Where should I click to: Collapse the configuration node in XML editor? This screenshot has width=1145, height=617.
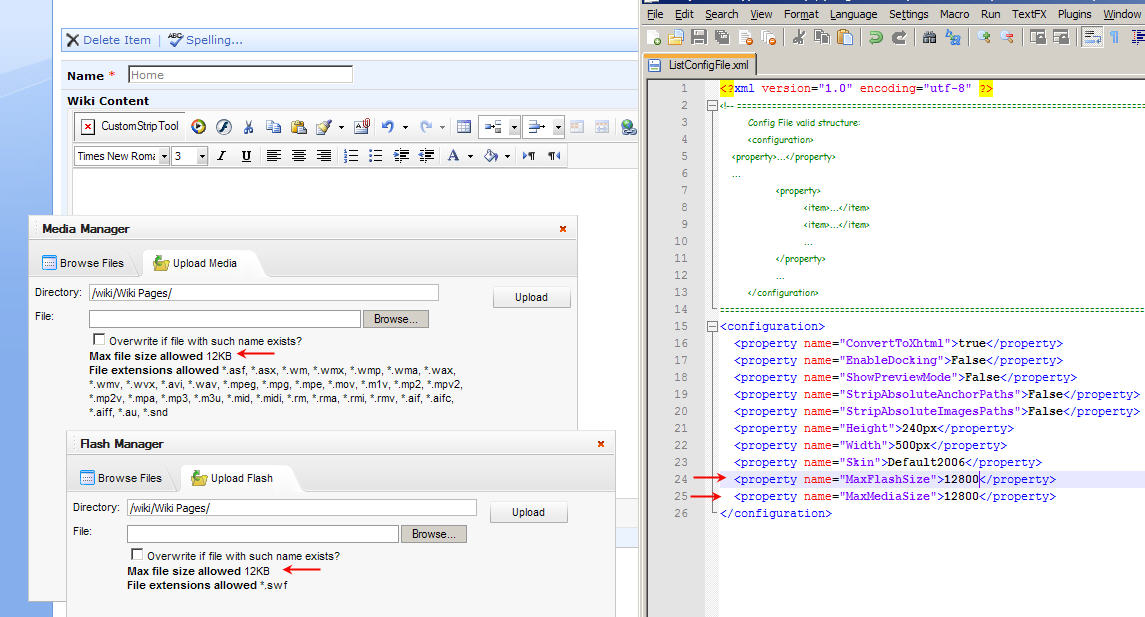tap(711, 326)
